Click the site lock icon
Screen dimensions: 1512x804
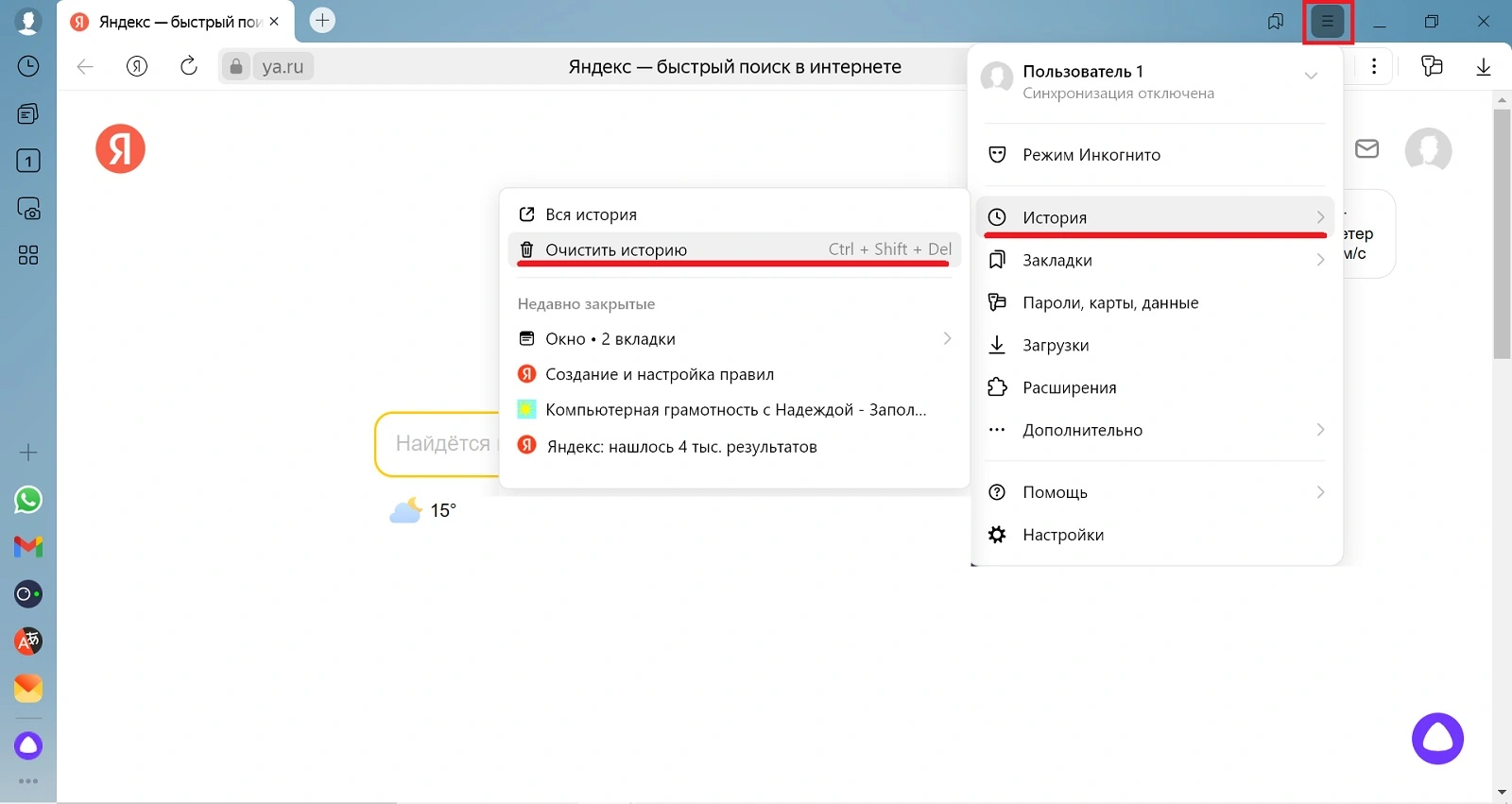click(x=236, y=66)
